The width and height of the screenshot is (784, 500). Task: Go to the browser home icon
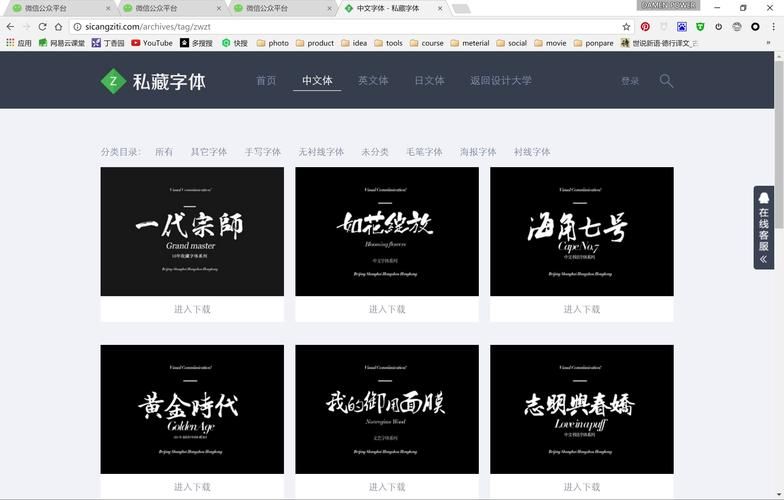tap(58, 26)
